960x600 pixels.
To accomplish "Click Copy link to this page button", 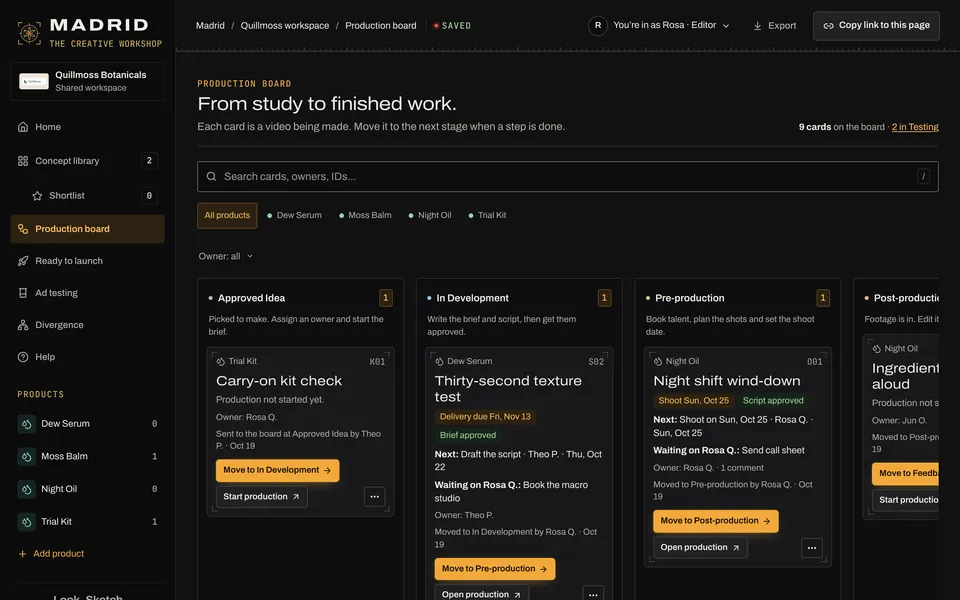I will coord(876,26).
